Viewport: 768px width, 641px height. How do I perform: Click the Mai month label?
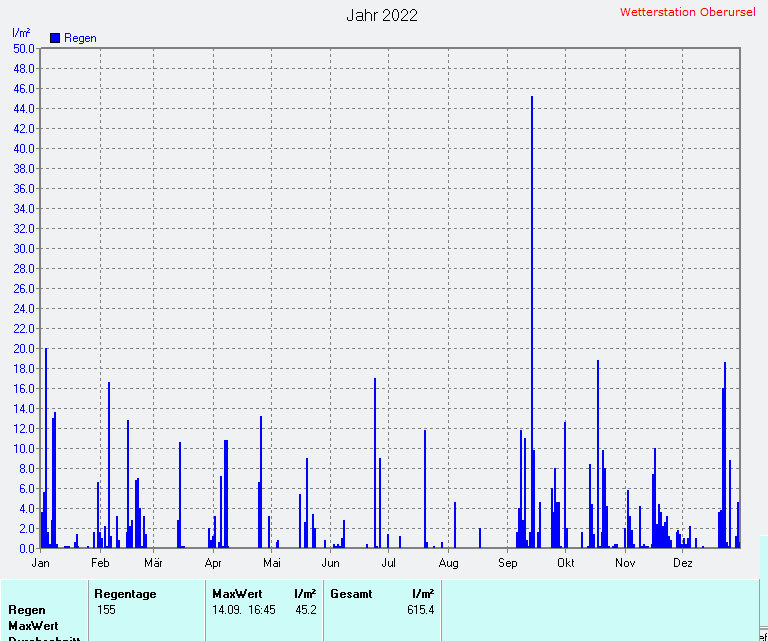click(x=272, y=563)
